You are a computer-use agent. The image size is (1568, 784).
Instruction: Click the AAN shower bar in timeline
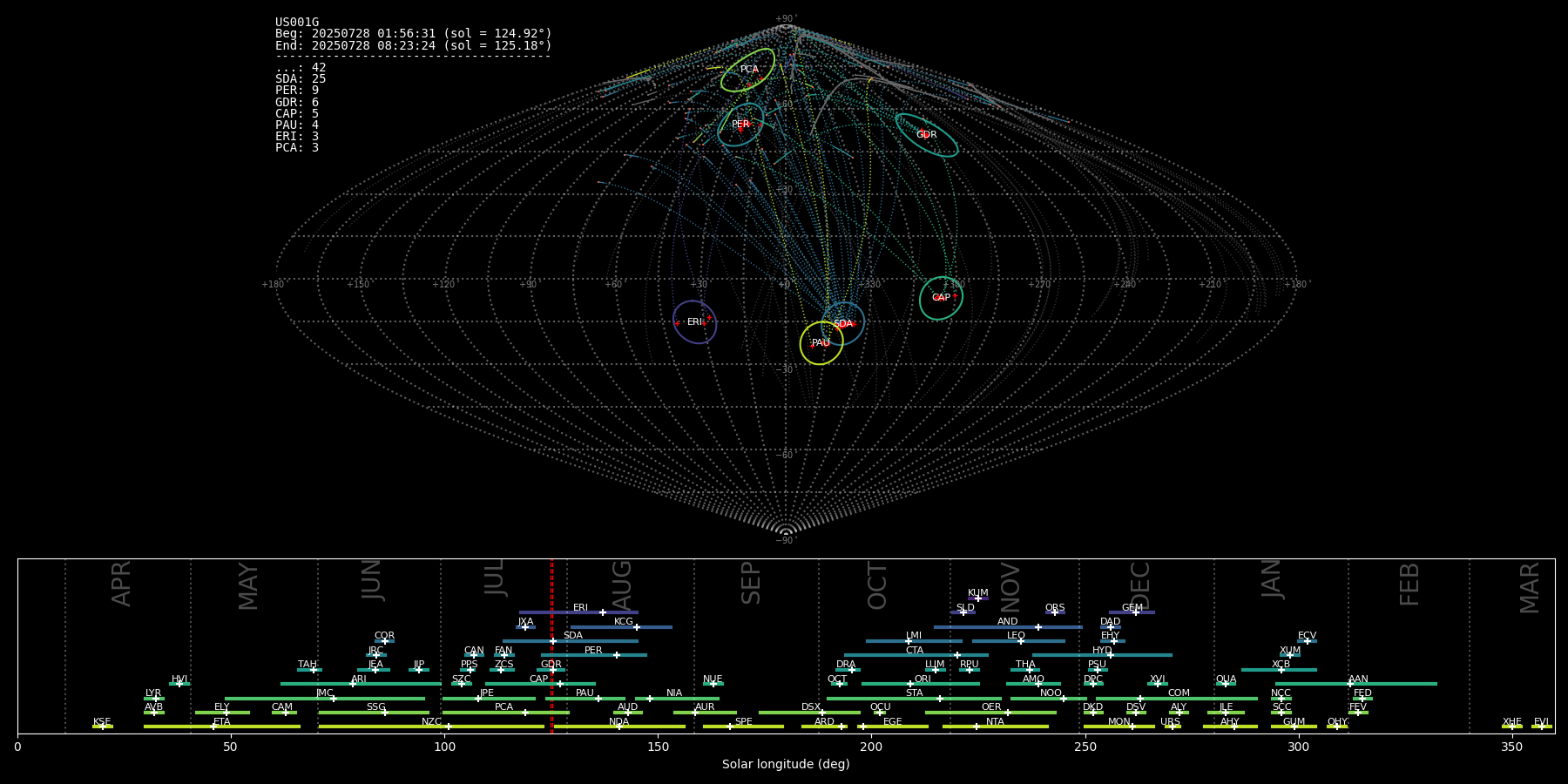coord(1356,684)
